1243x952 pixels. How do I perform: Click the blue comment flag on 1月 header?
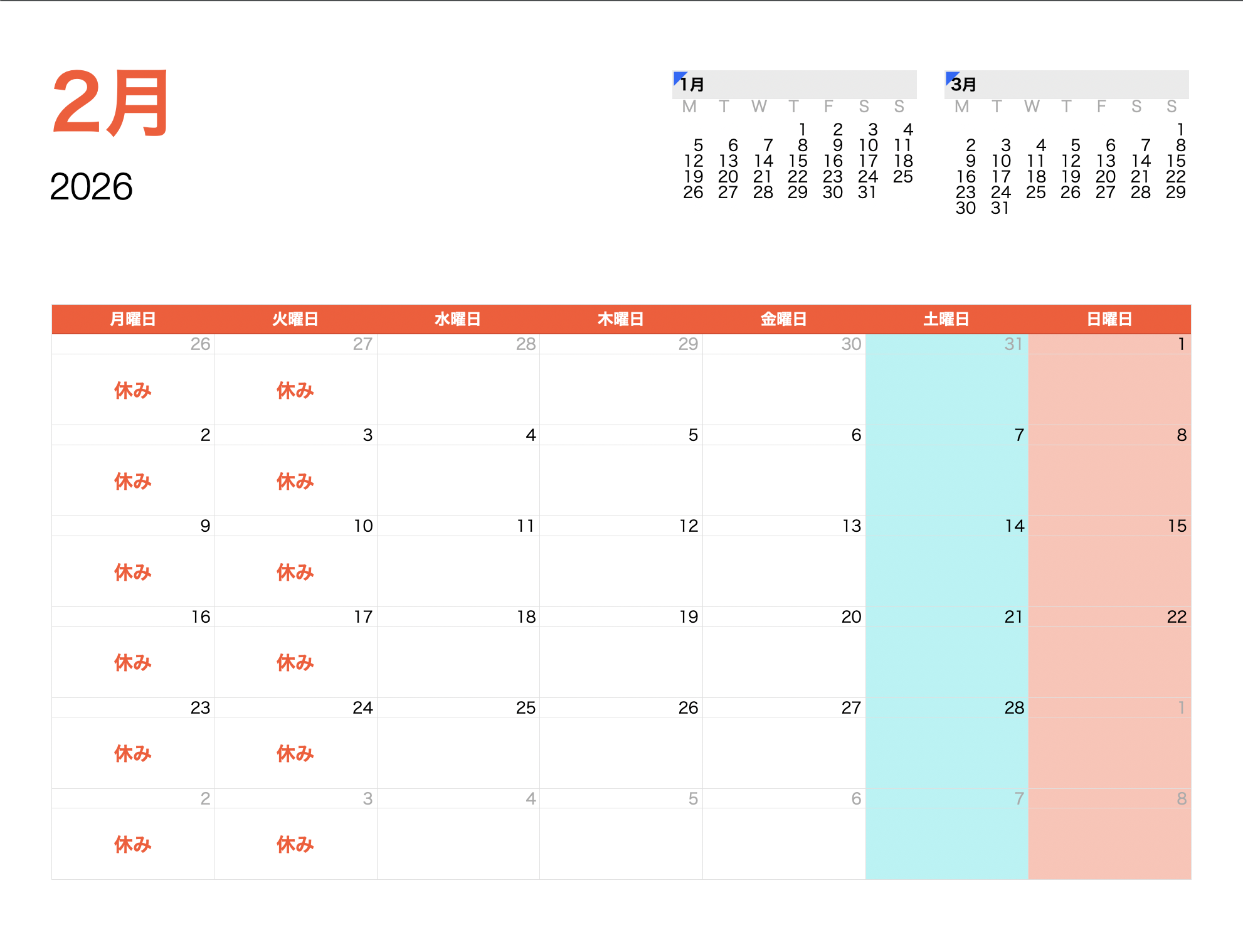(678, 77)
